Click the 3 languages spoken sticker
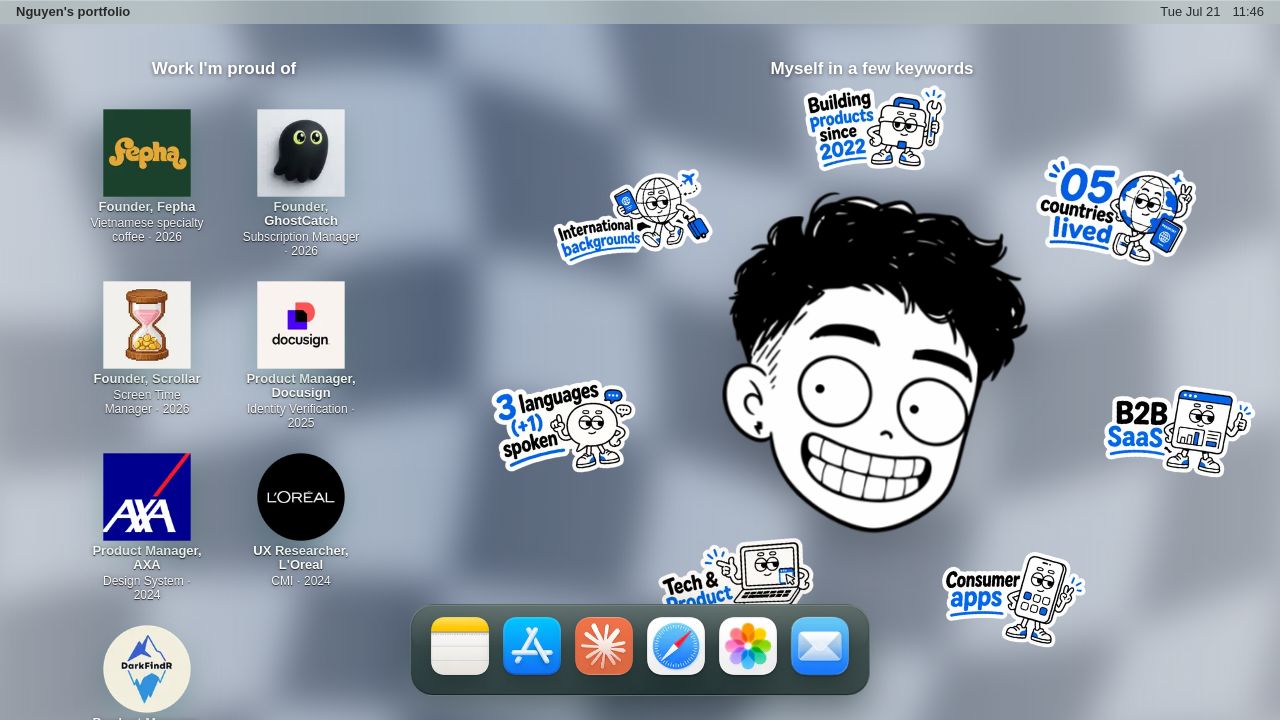1280x720 pixels. point(563,426)
